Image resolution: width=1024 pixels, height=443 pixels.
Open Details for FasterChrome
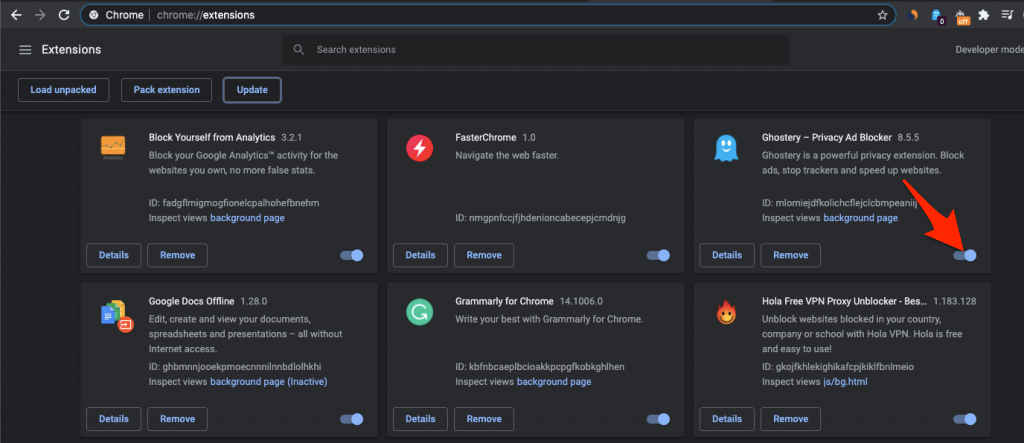pos(421,255)
